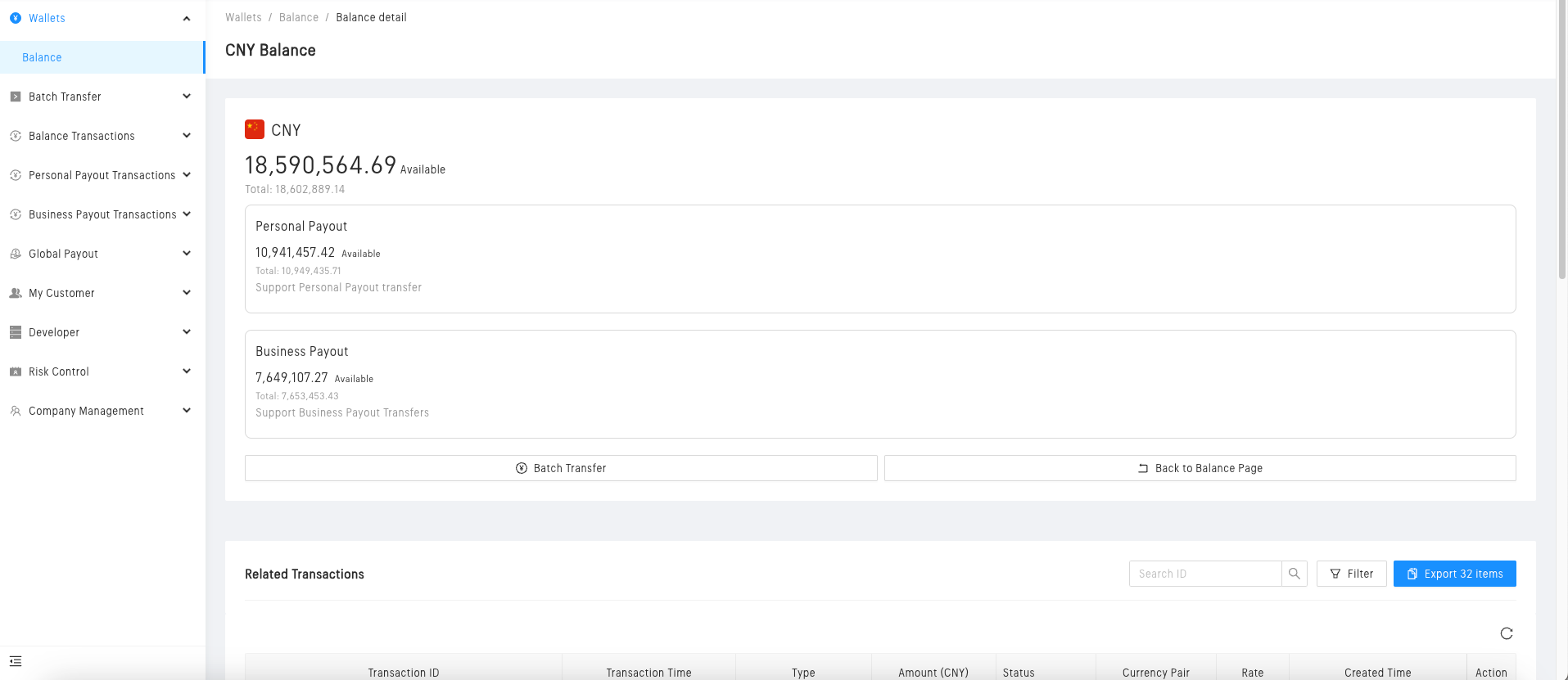Expand the Batch Transfer menu chevron
Image resolution: width=1568 pixels, height=680 pixels.
pyautogui.click(x=187, y=97)
